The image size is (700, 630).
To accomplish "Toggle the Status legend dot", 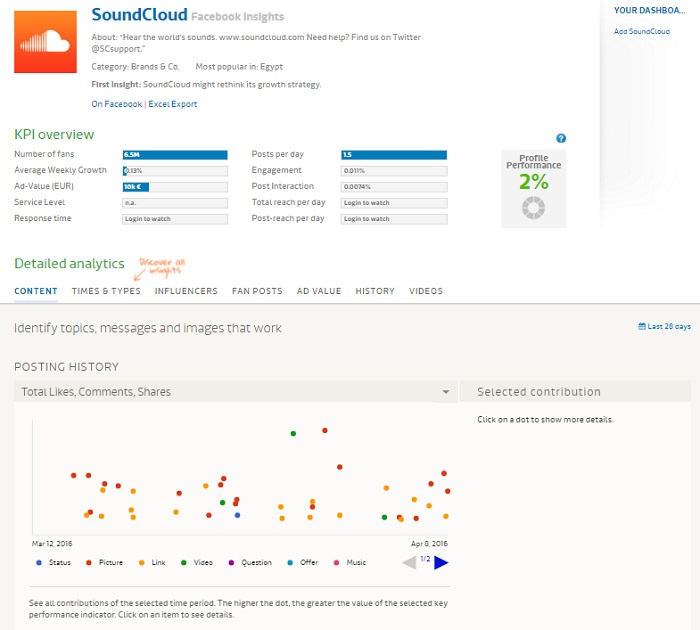I will point(39,563).
